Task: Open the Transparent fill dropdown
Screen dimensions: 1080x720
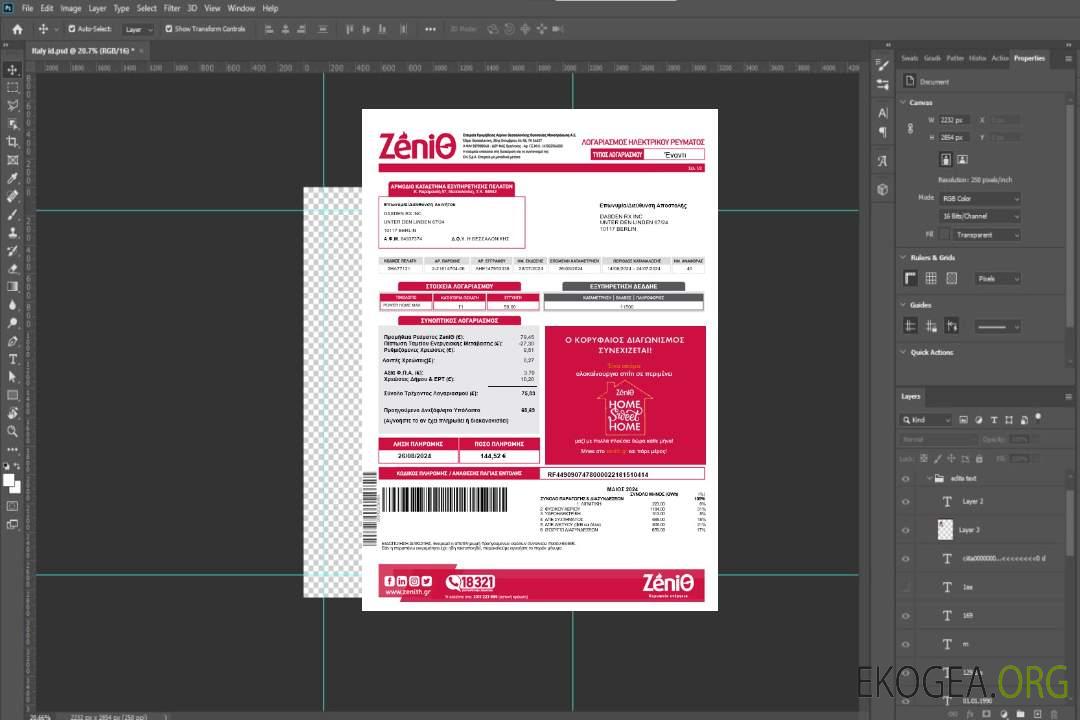Action: (x=986, y=235)
